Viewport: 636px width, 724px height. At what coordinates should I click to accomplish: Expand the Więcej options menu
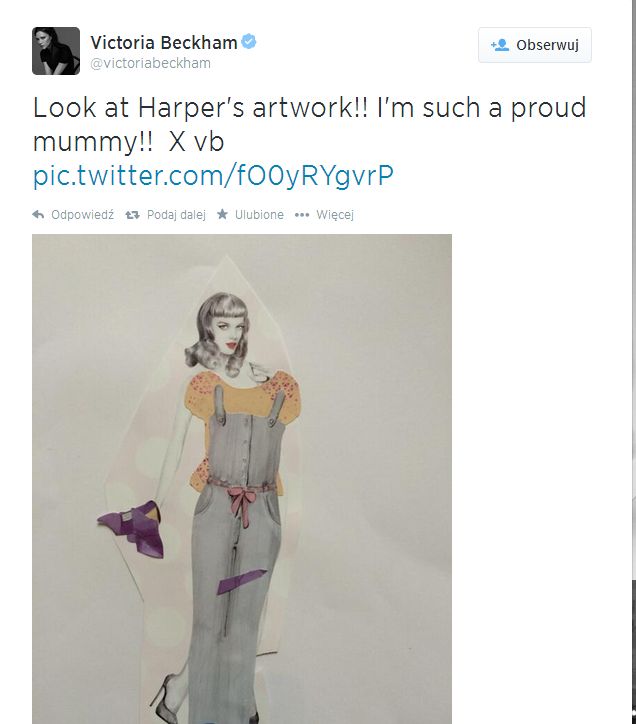coord(334,214)
